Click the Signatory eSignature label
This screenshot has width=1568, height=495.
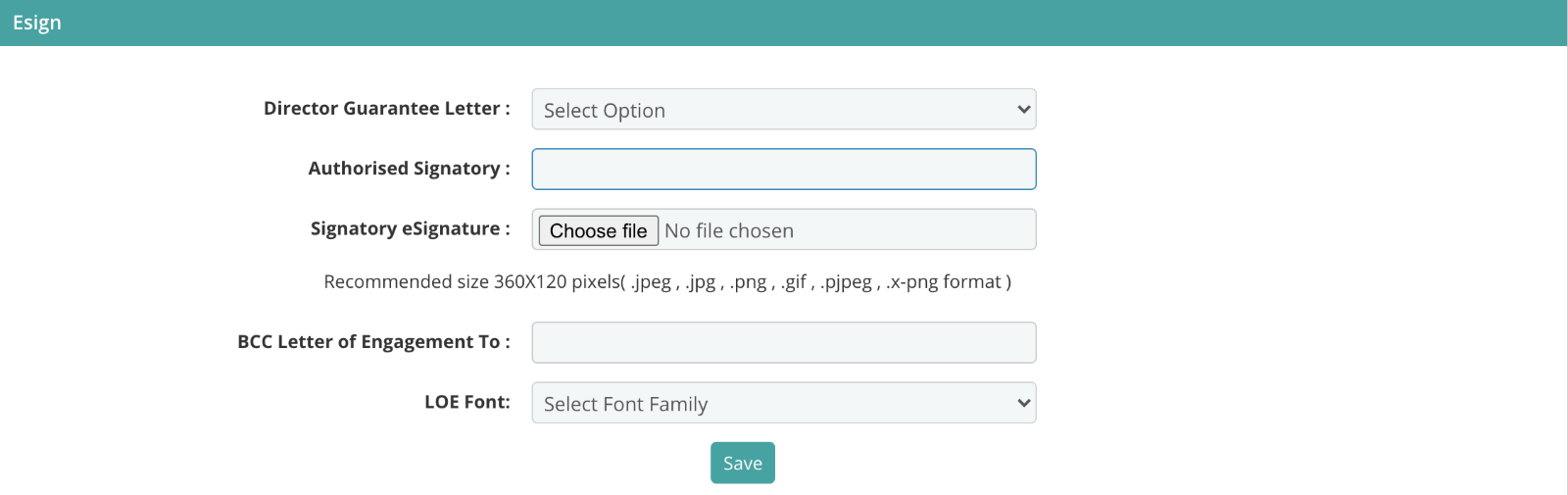pyautogui.click(x=410, y=228)
